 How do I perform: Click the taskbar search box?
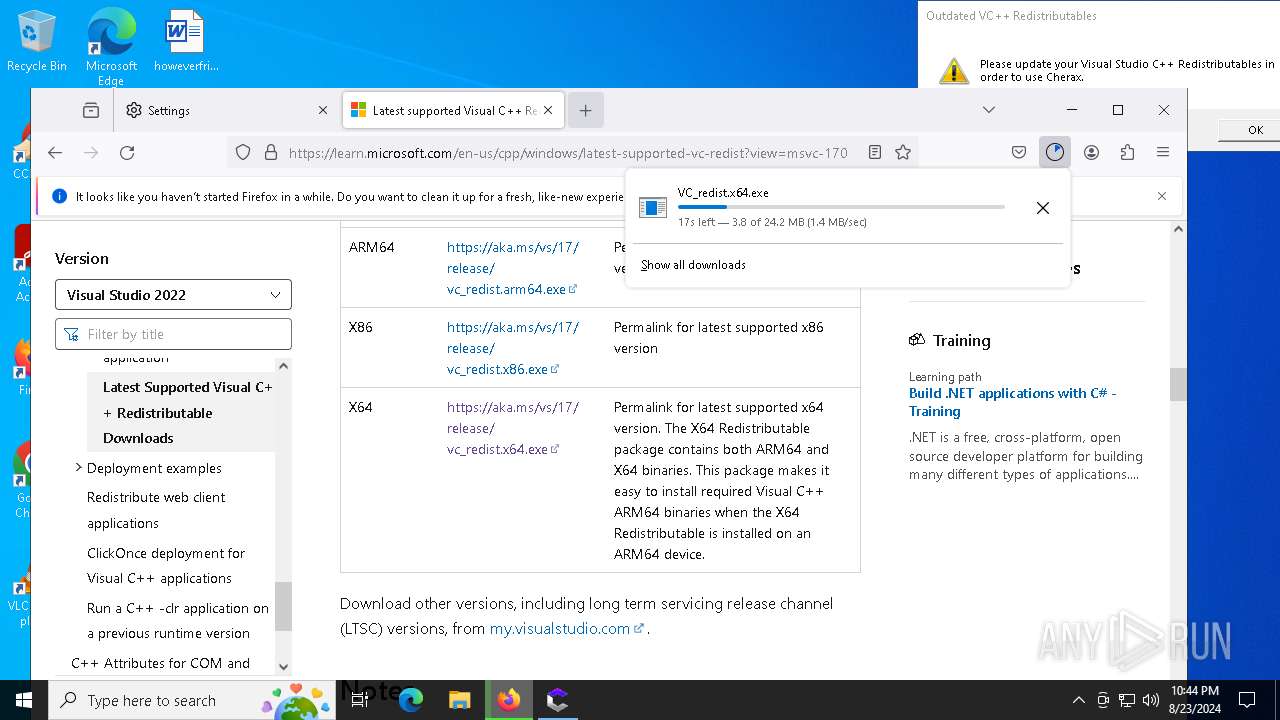pos(192,700)
